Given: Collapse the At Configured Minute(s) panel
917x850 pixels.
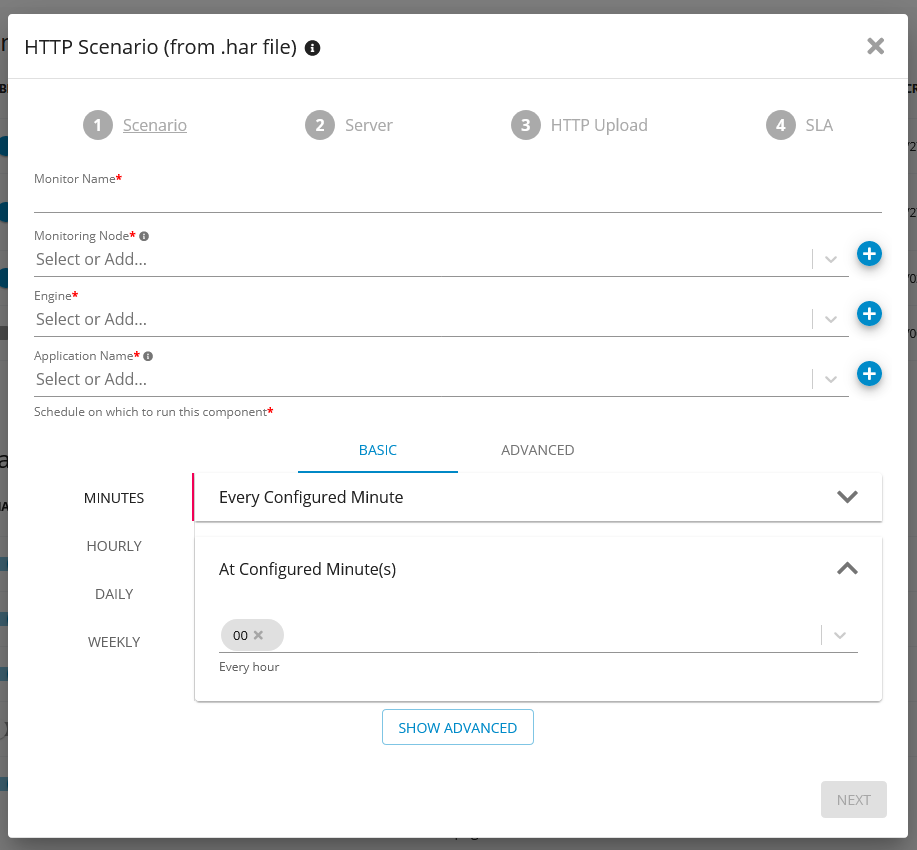Looking at the screenshot, I should point(846,569).
